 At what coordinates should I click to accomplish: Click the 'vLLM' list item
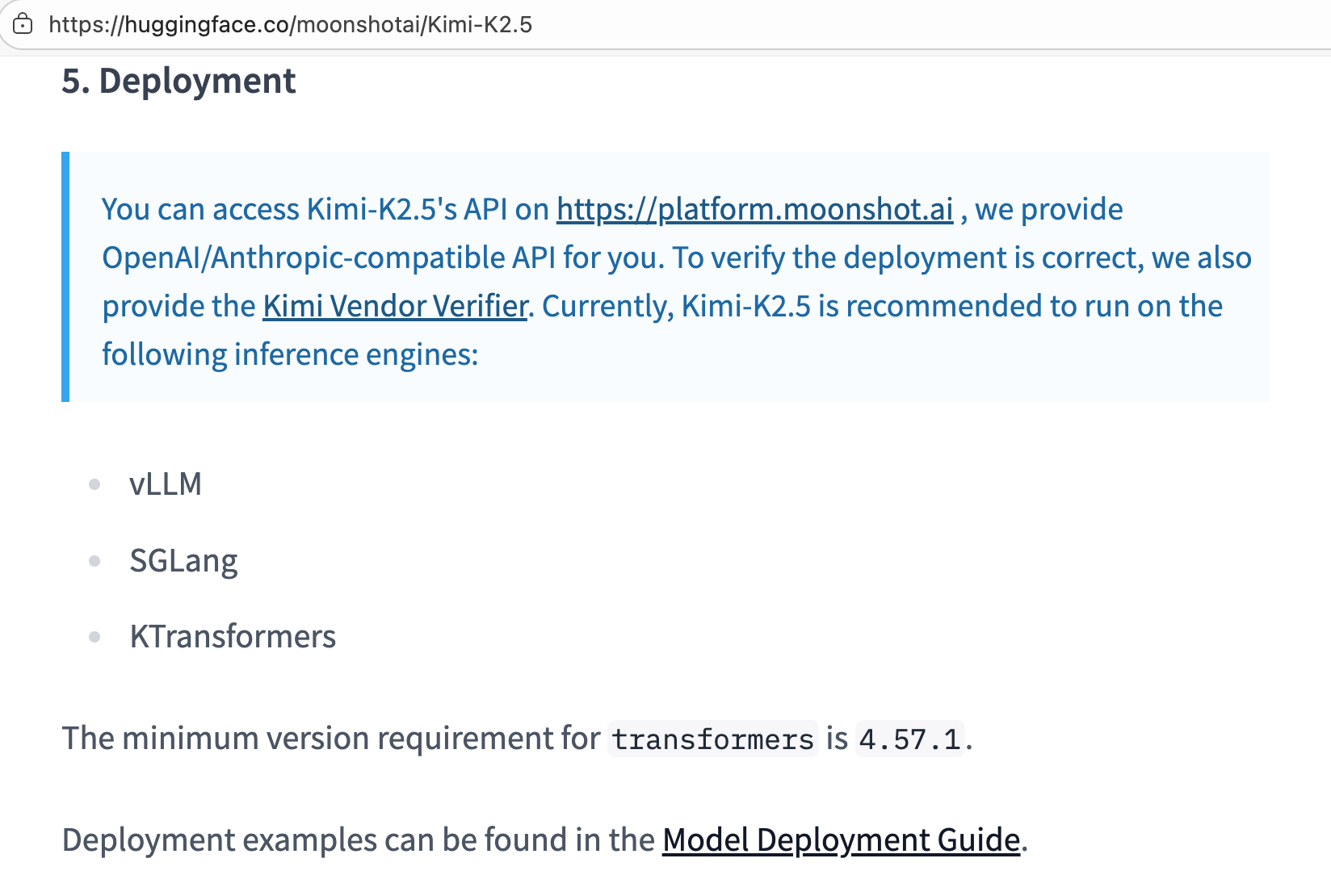(166, 484)
